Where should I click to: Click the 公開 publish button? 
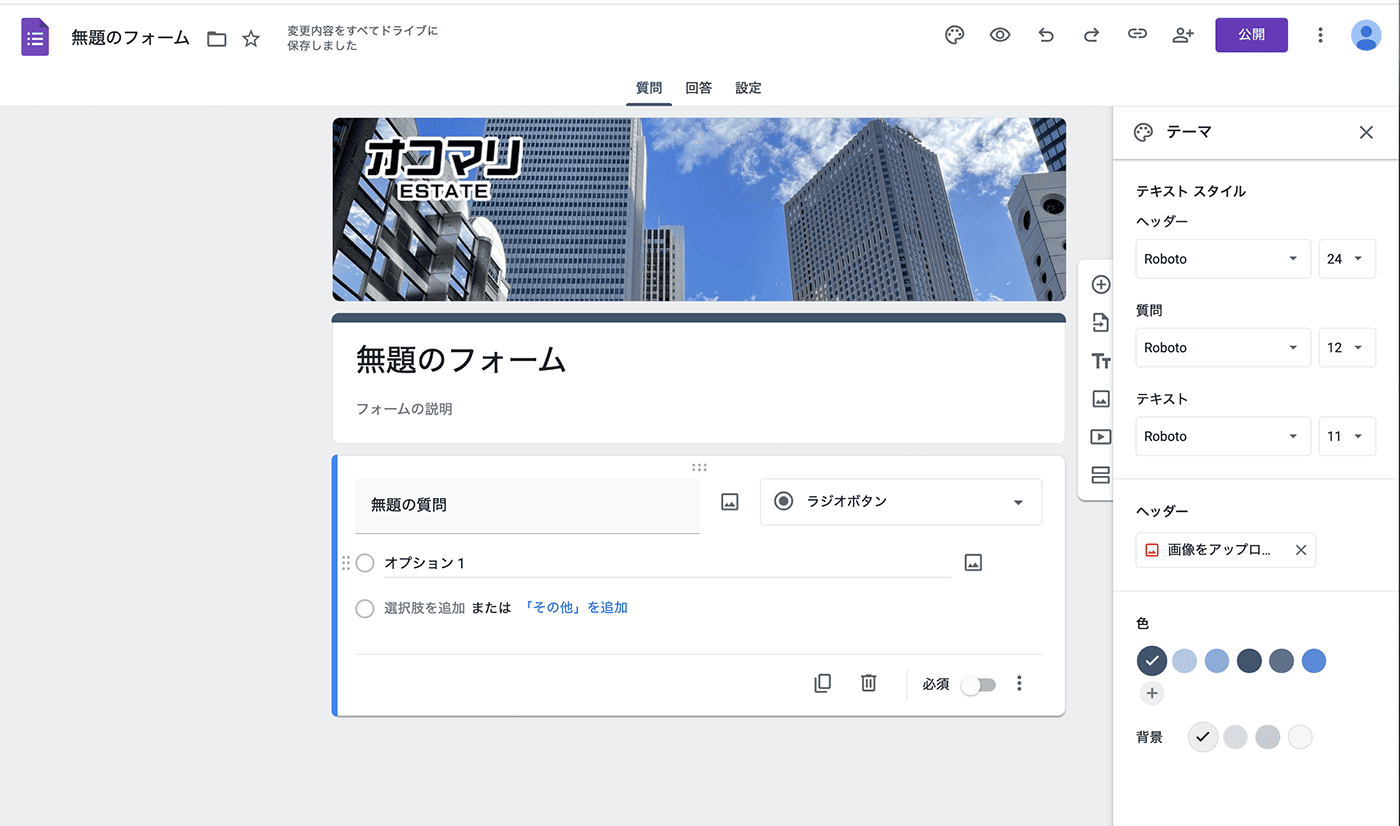[x=1251, y=35]
